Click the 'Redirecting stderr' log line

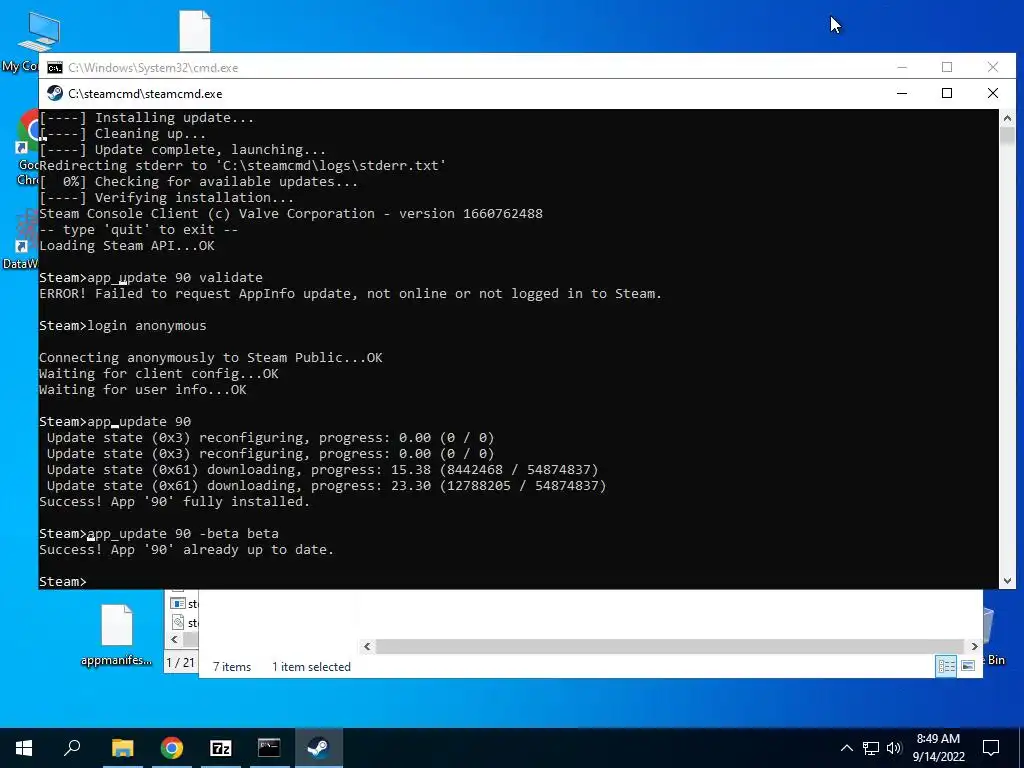[242, 165]
